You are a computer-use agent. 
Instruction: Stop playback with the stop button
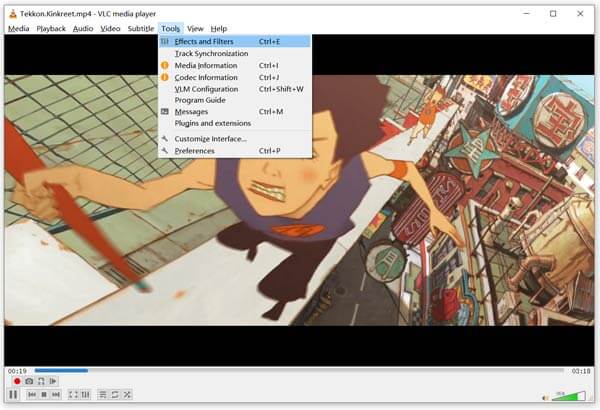[44, 394]
